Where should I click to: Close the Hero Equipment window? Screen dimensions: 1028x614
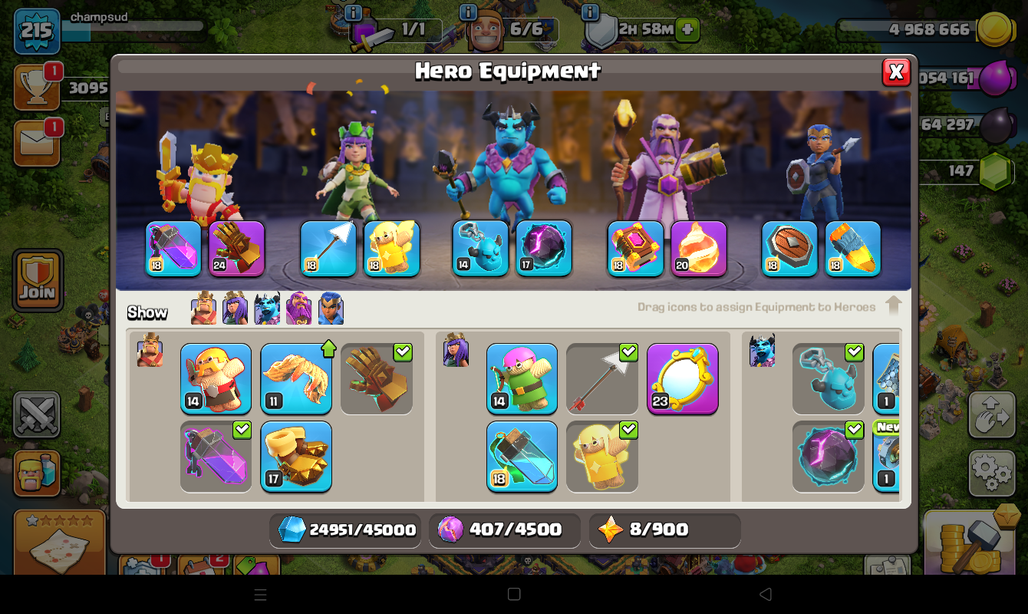pyautogui.click(x=896, y=72)
